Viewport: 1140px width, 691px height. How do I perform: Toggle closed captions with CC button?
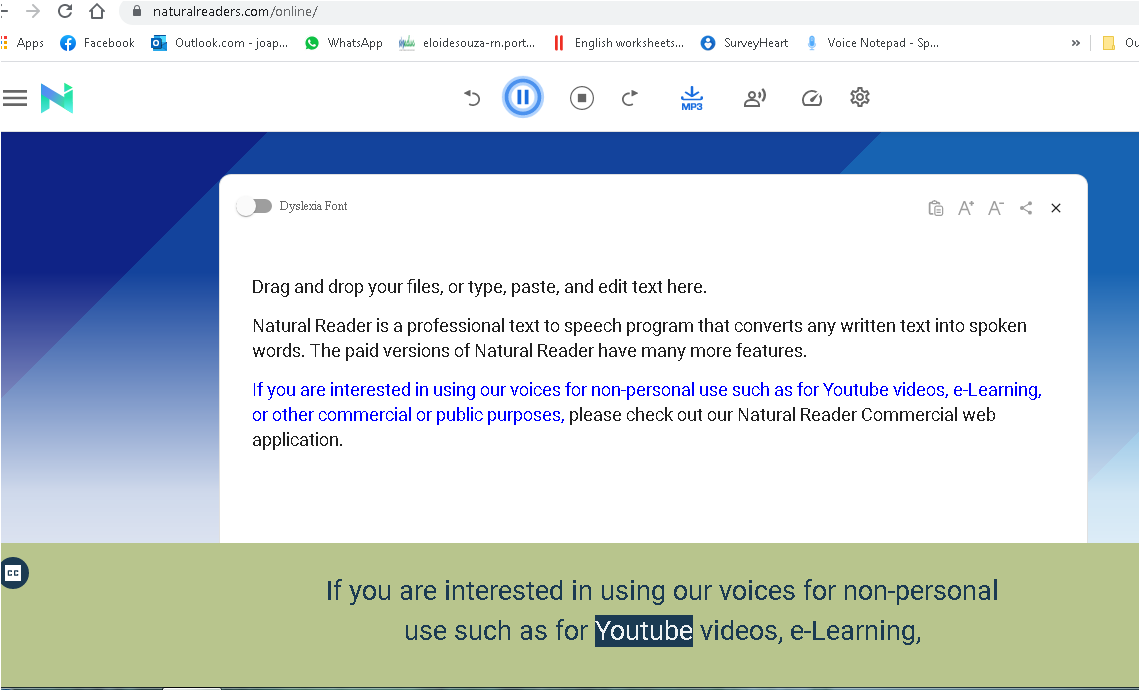click(x=13, y=573)
